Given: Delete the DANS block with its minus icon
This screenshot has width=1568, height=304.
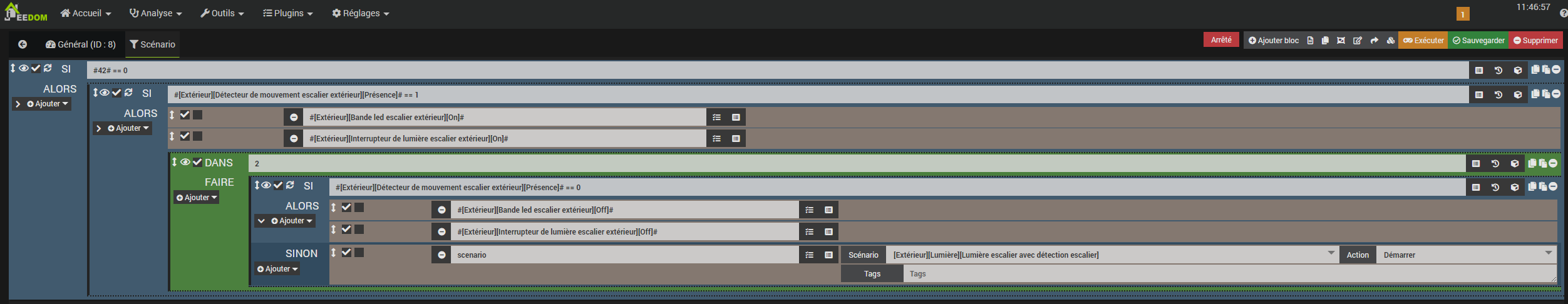Looking at the screenshot, I should [x=1553, y=163].
